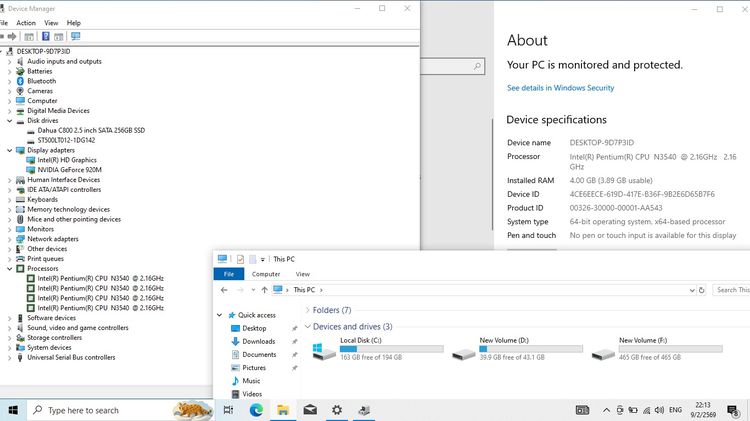This screenshot has height=421, width=750.
Task: Click Local Disk (C:) usage bar
Action: 392,349
